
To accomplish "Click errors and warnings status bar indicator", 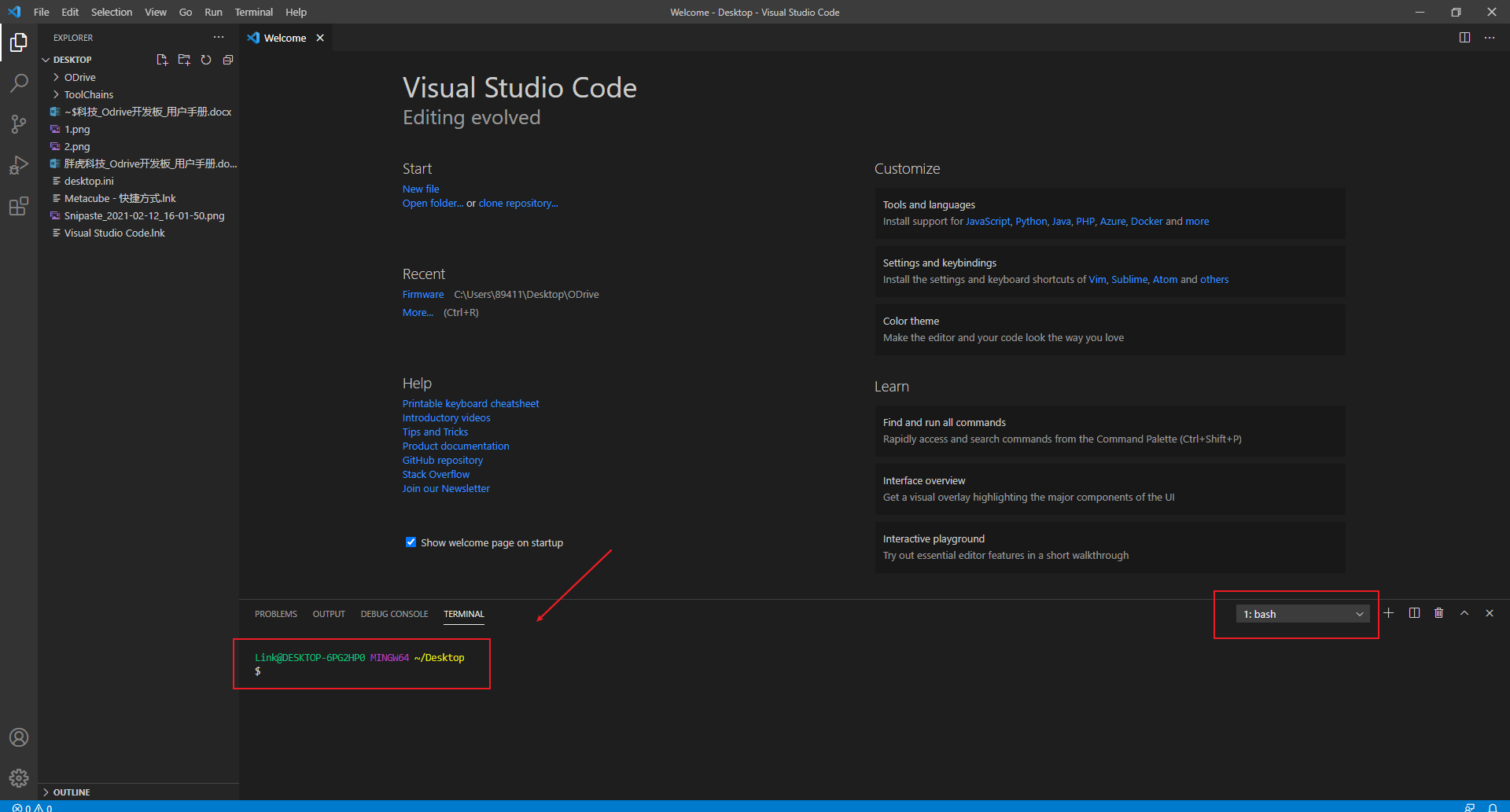I will [32, 807].
